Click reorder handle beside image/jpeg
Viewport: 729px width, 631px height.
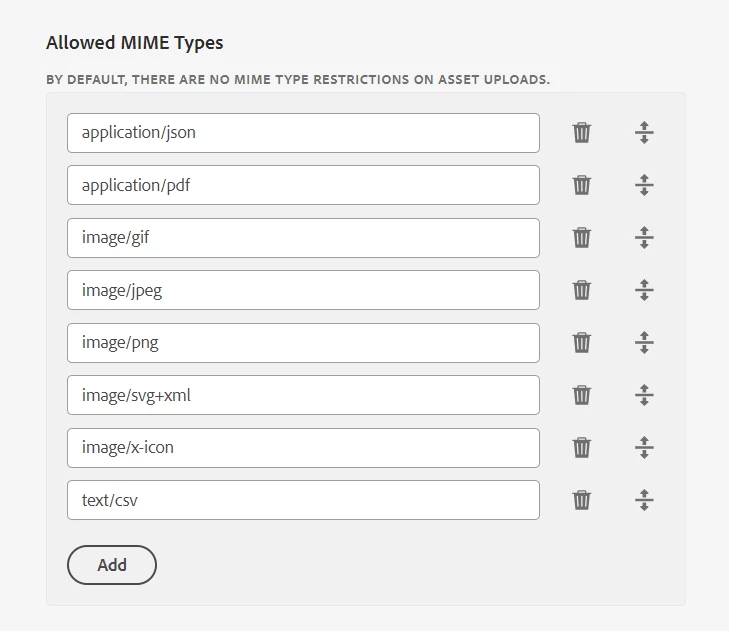(644, 290)
